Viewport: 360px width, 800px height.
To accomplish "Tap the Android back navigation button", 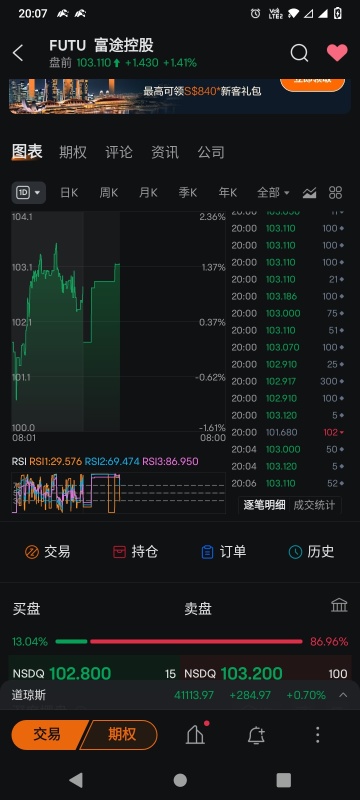I will click(x=76, y=780).
